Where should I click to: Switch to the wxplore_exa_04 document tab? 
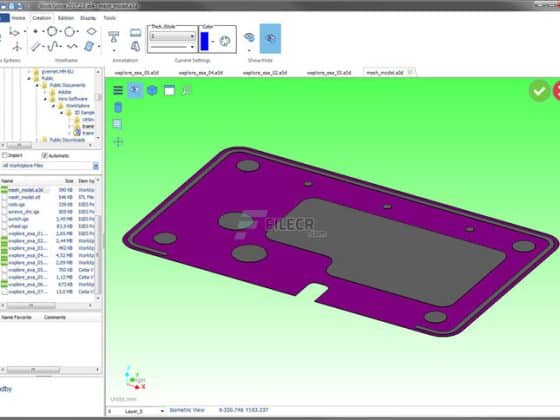point(201,73)
